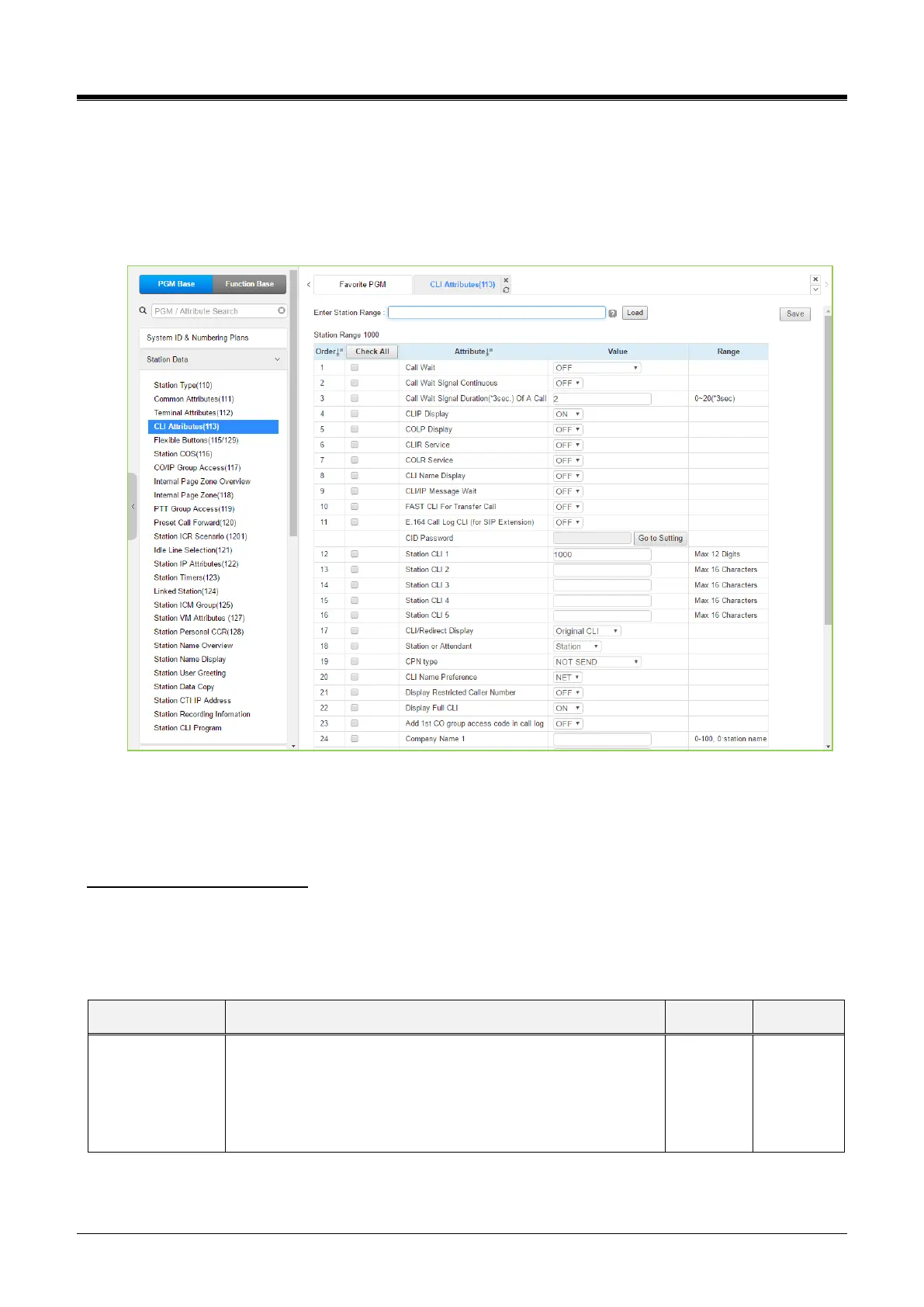
Task: Close the CLI Attributes(113) tab
Action: (506, 280)
